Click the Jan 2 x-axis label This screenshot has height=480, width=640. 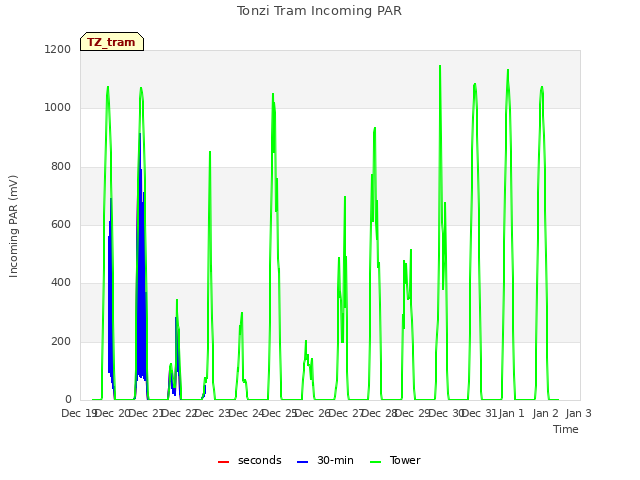(545, 413)
